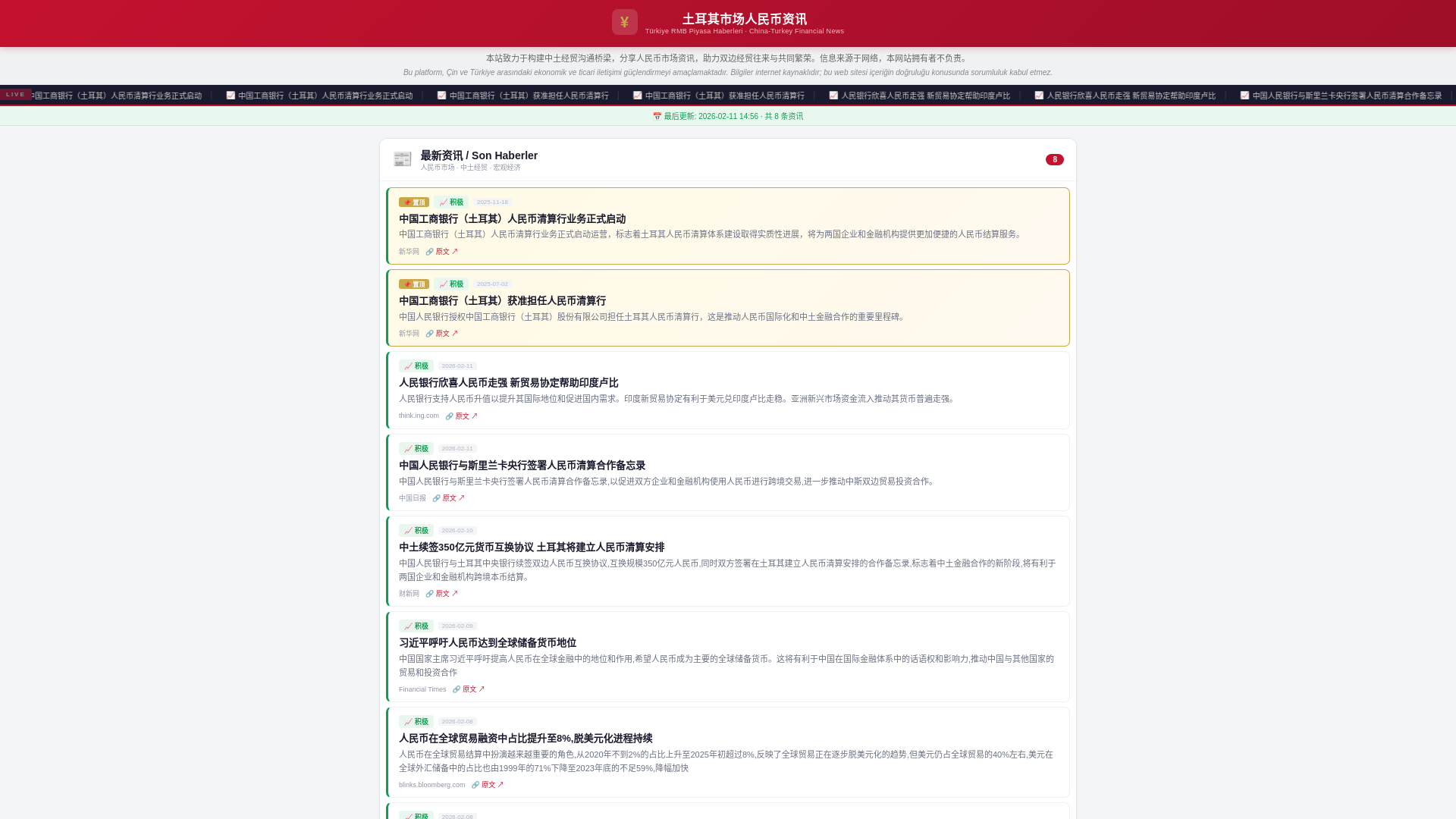Viewport: 1456px width, 819px height.
Task: Click 积极 tag on 2026-02-10 article
Action: pyautogui.click(x=416, y=531)
